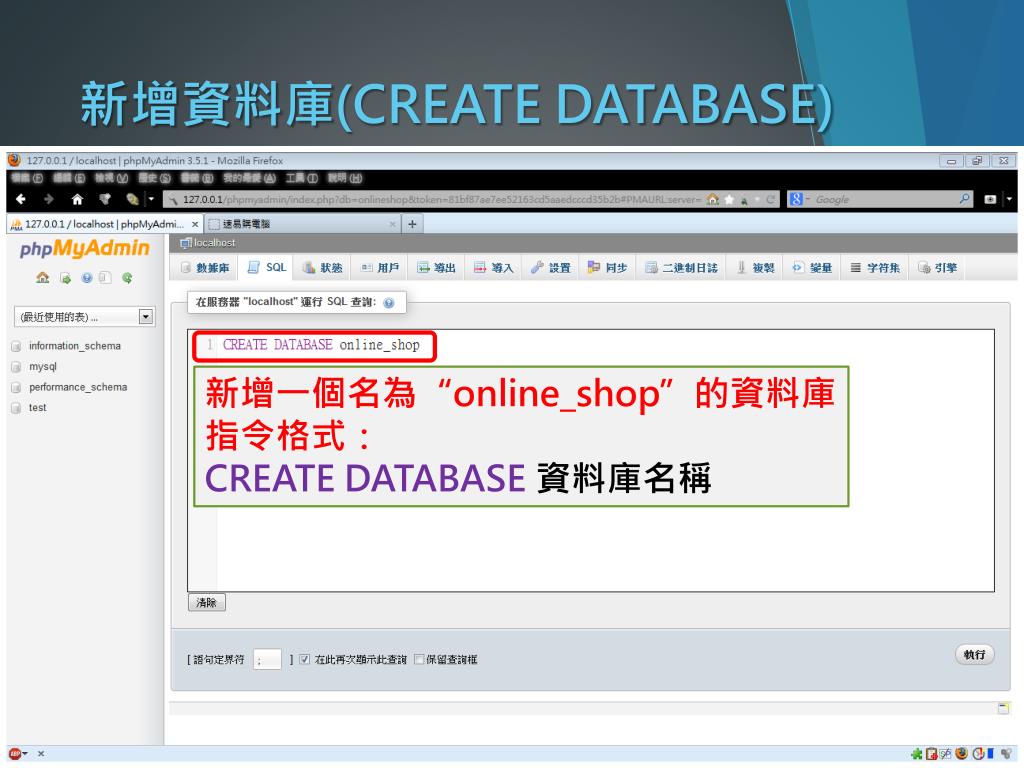Open the 導出 (Export) tab
Screen dimensions: 1024x768
coord(436,268)
